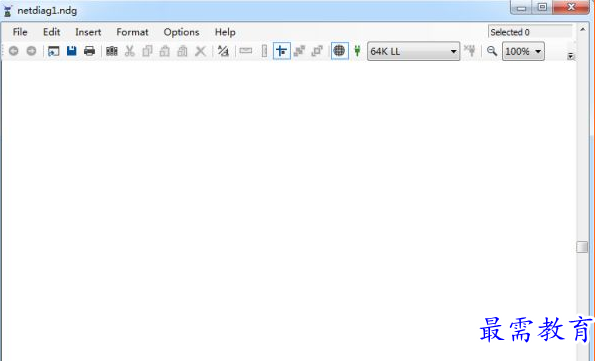Click the forward arrow toolbar icon
The image size is (601, 361).
[x=31, y=51]
